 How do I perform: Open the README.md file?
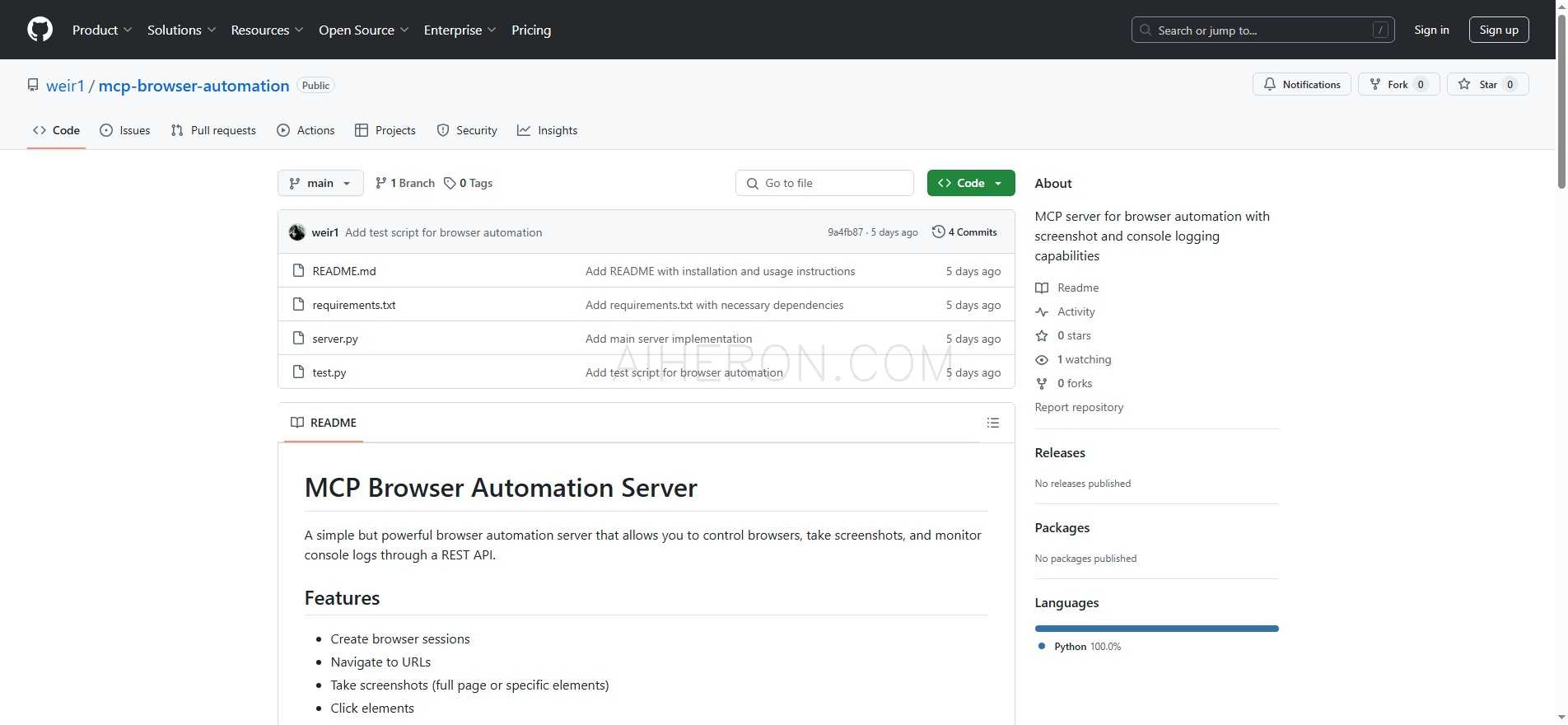[x=343, y=271]
